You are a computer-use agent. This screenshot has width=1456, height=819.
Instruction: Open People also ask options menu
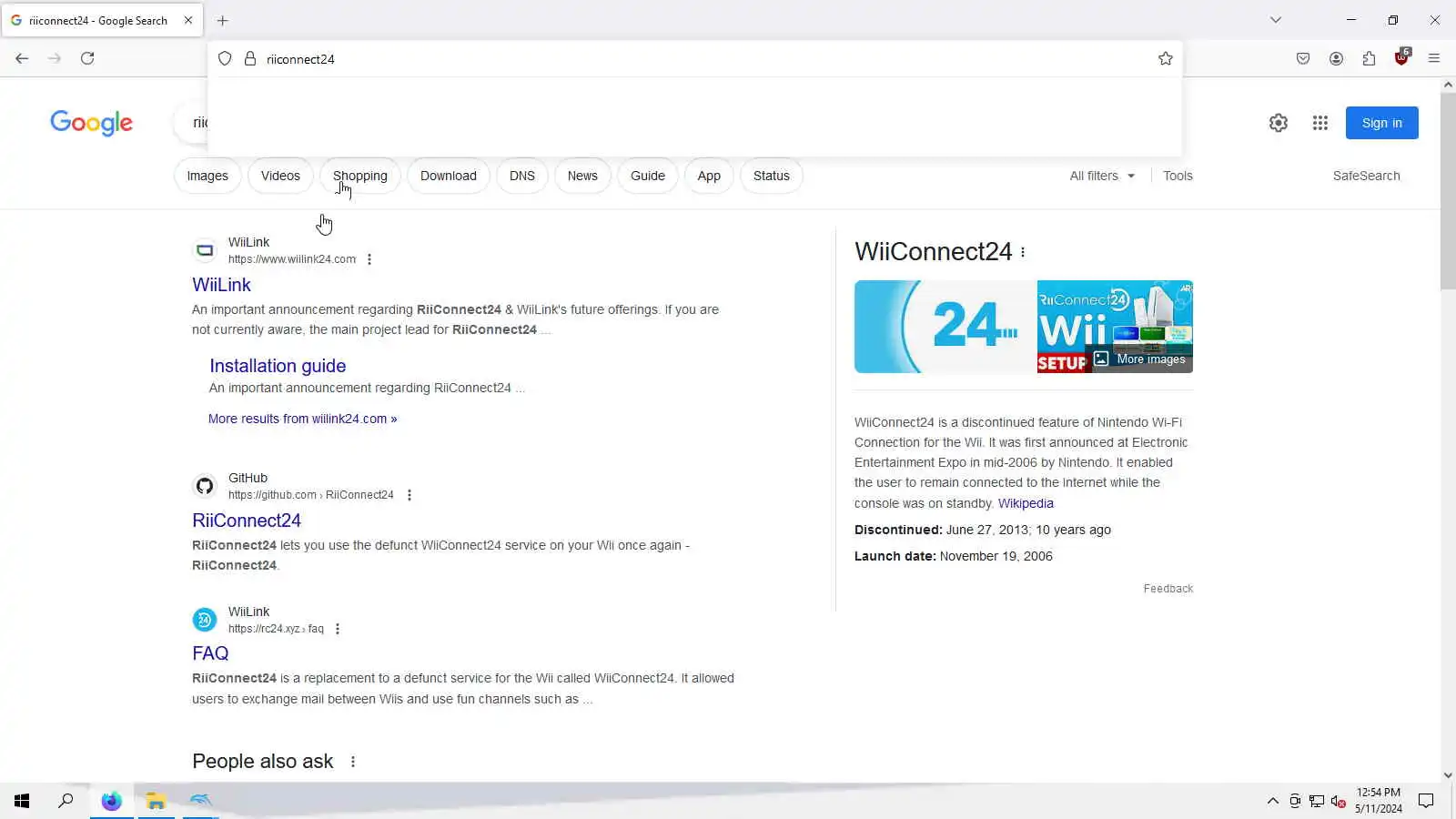point(353,762)
